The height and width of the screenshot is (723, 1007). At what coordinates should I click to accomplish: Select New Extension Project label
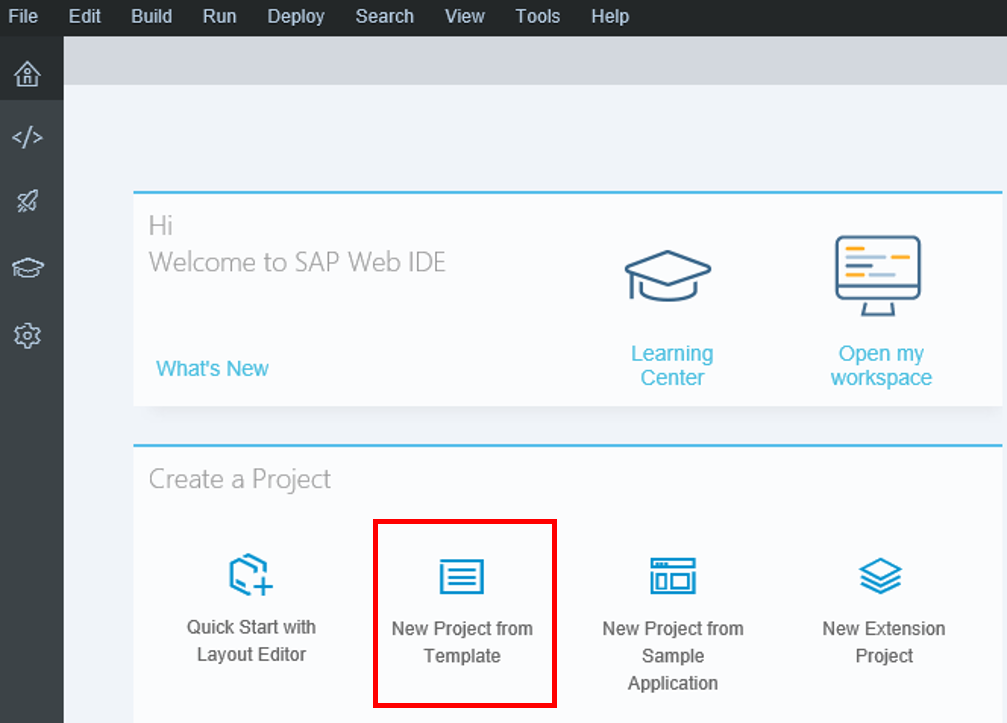click(x=884, y=642)
